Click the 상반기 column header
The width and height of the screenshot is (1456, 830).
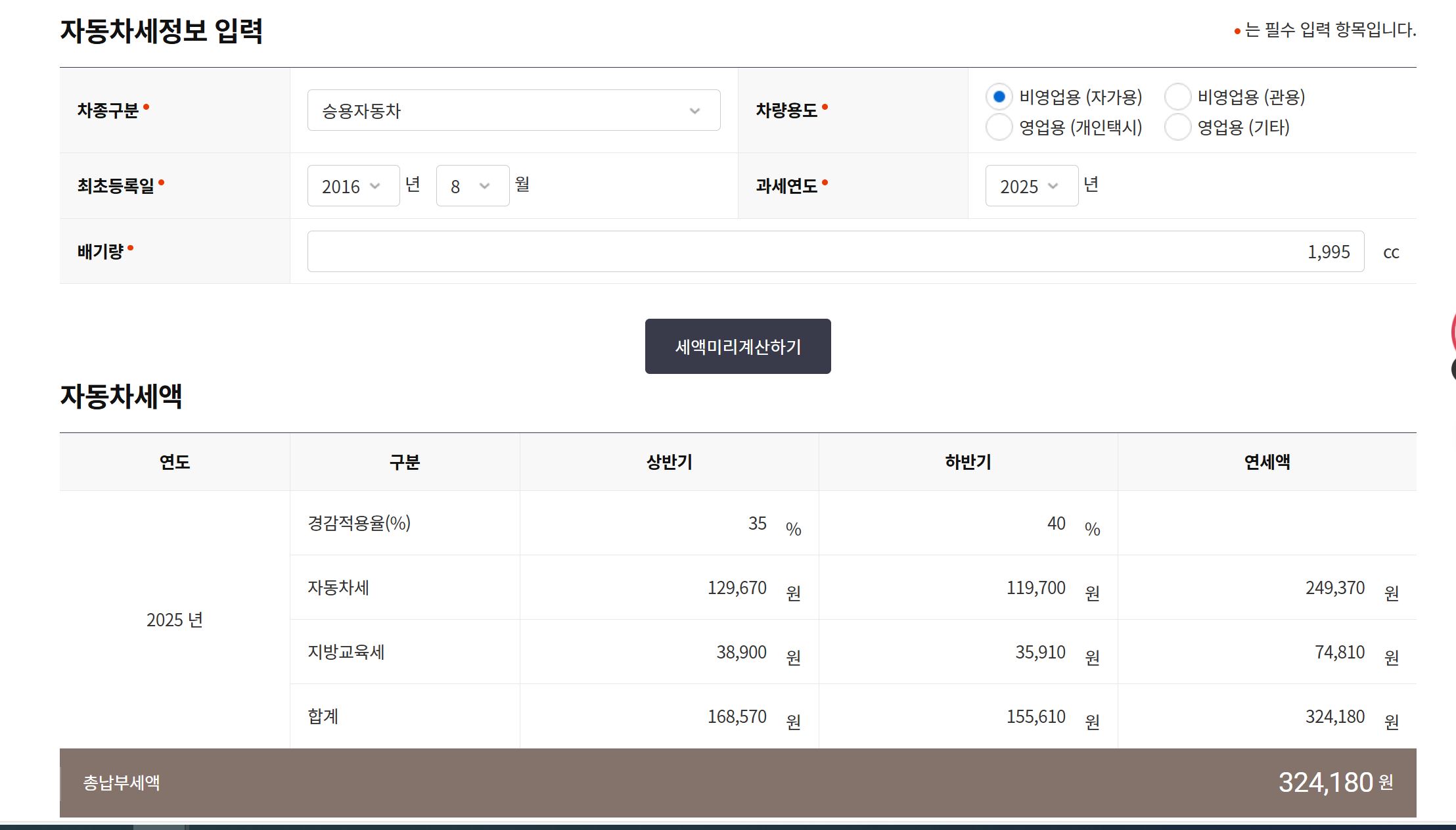point(668,461)
